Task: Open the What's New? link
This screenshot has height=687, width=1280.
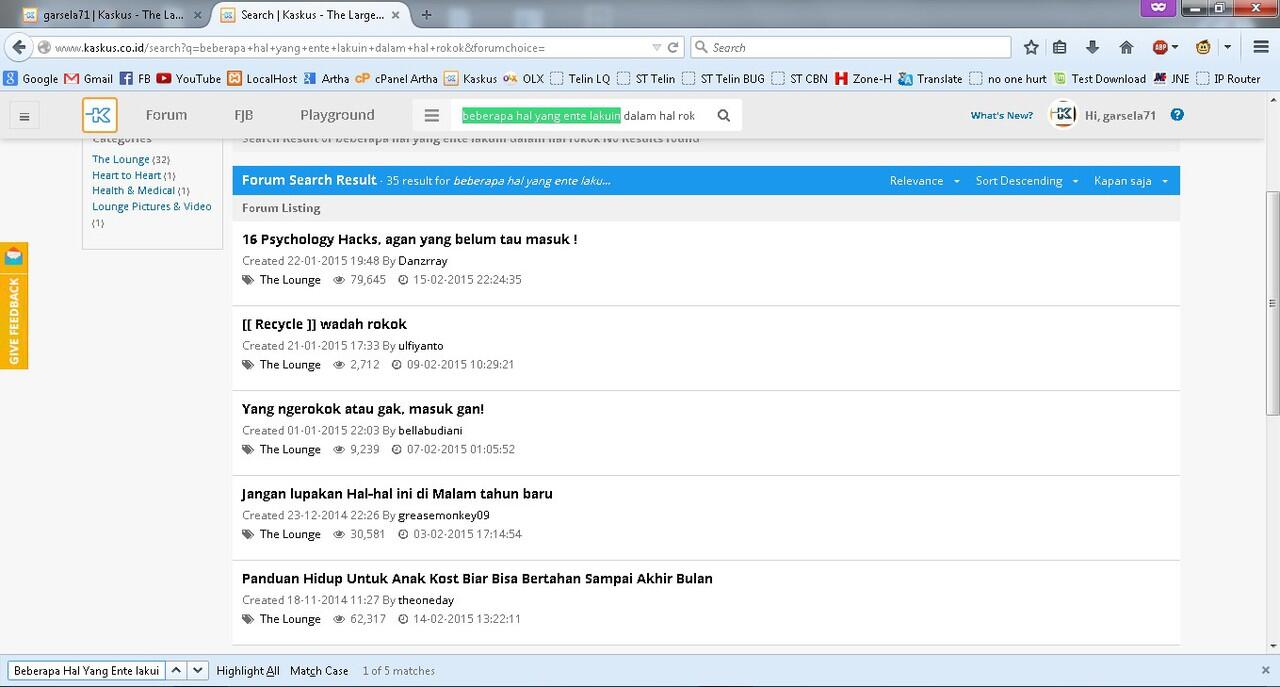Action: pos(1002,116)
